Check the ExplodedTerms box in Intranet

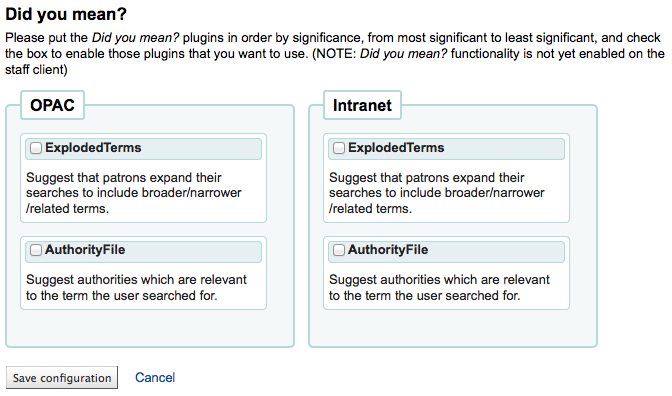339,148
